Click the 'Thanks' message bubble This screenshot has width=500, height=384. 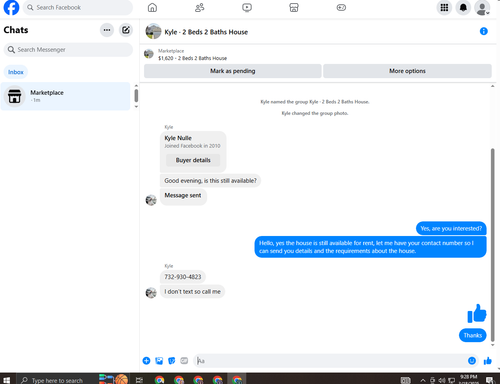point(472,335)
